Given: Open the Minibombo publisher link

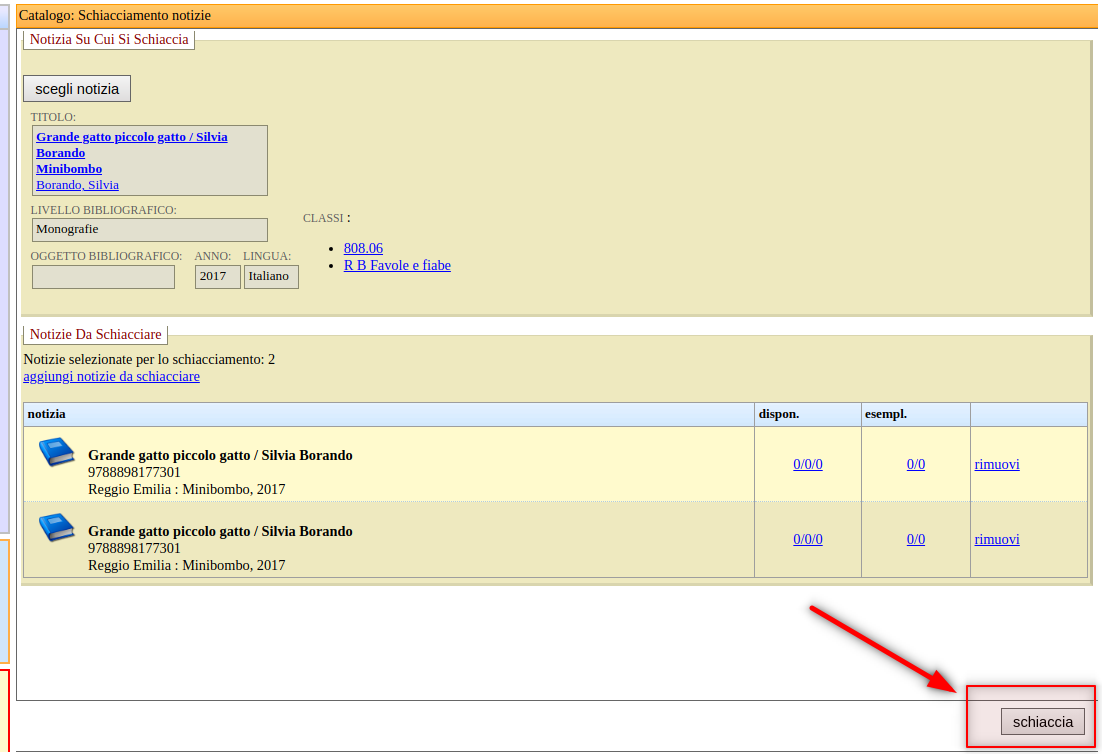Looking at the screenshot, I should pos(69,169).
